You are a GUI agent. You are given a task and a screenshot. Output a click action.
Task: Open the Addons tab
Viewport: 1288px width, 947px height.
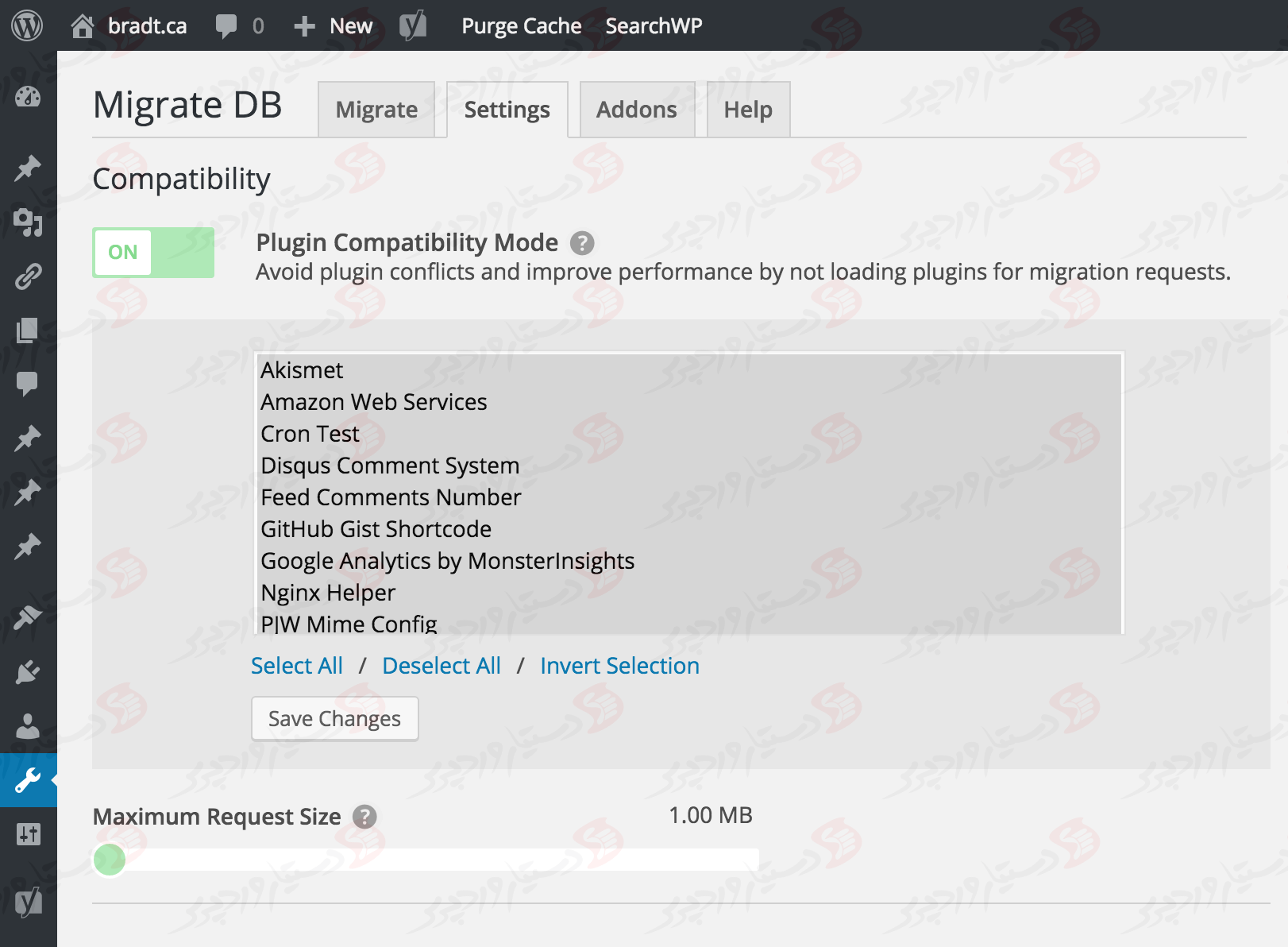point(637,110)
